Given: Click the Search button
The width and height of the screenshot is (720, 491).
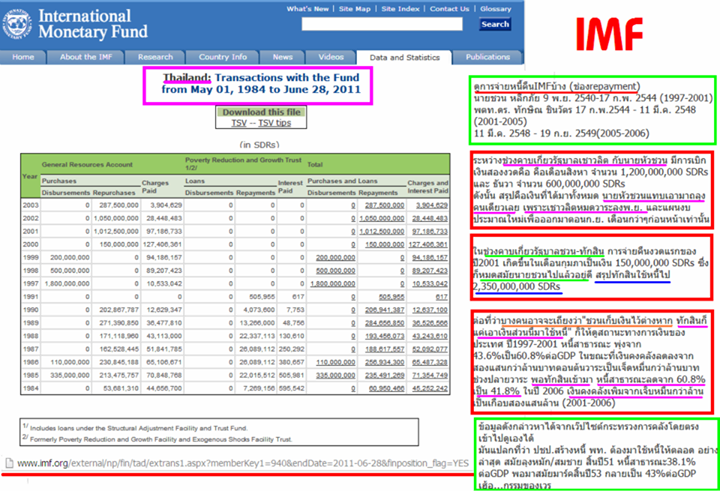Looking at the screenshot, I should click(495, 24).
